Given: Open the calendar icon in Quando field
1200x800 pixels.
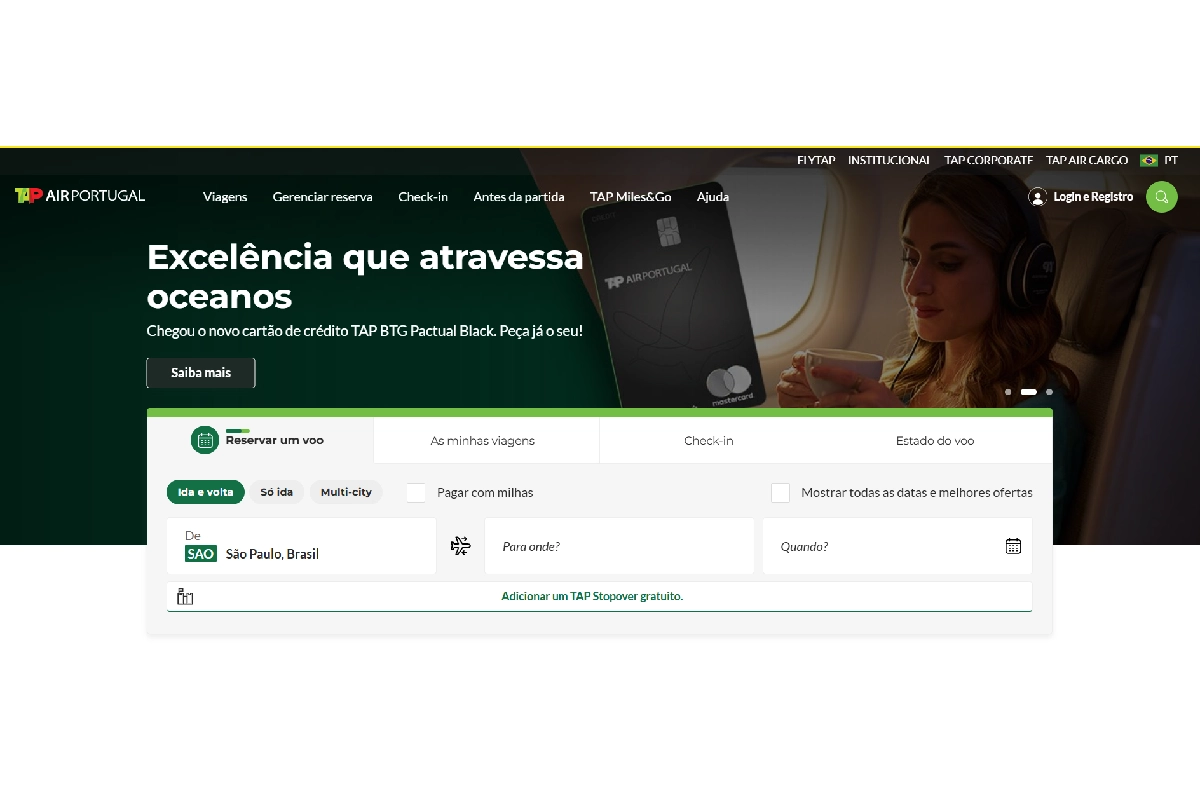Looking at the screenshot, I should tap(1013, 546).
